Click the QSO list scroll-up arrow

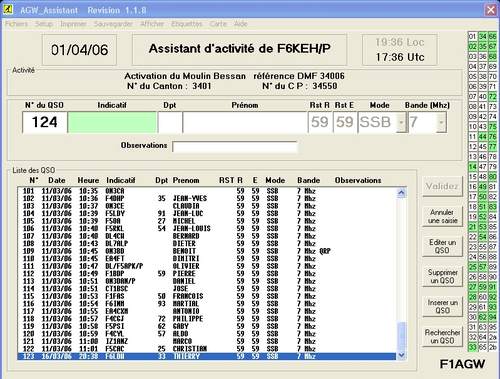click(x=401, y=193)
